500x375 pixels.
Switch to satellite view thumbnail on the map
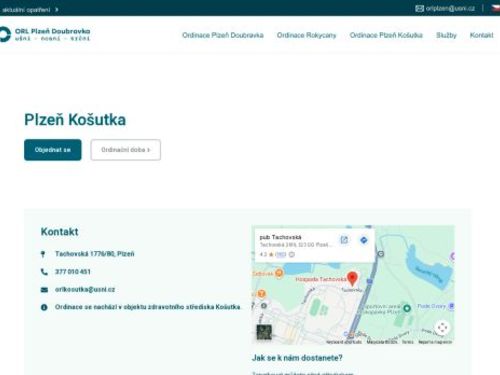264,332
